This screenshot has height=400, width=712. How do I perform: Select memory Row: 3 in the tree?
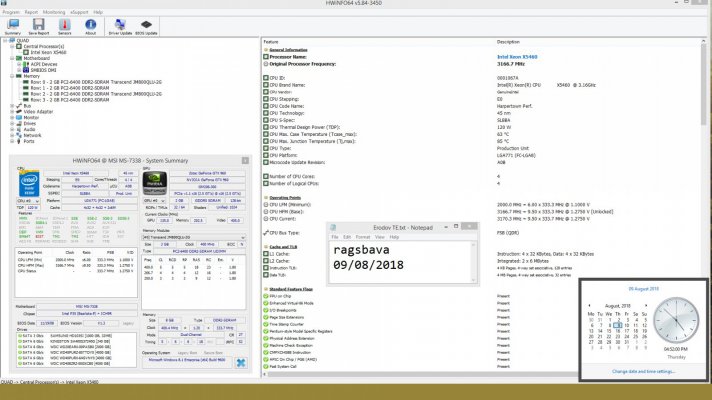click(69, 100)
